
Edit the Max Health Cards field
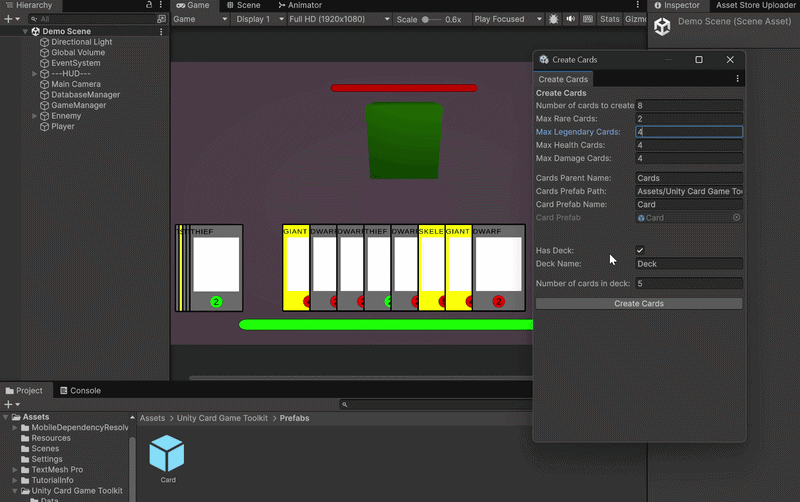[x=689, y=145]
